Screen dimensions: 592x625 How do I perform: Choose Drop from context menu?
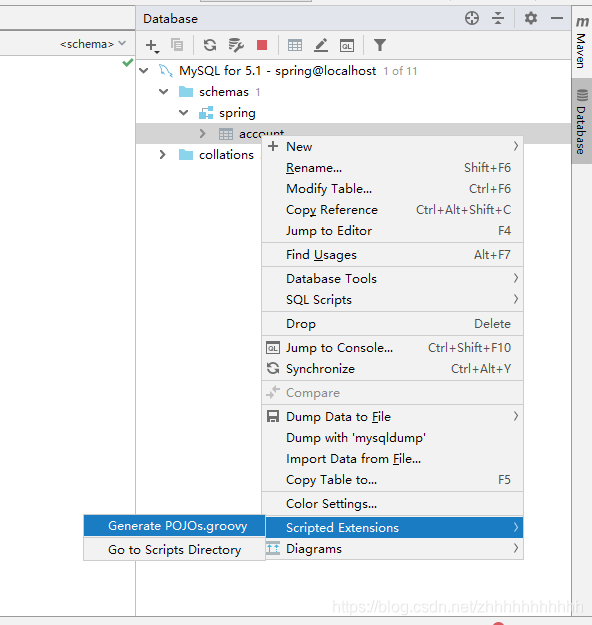point(392,324)
